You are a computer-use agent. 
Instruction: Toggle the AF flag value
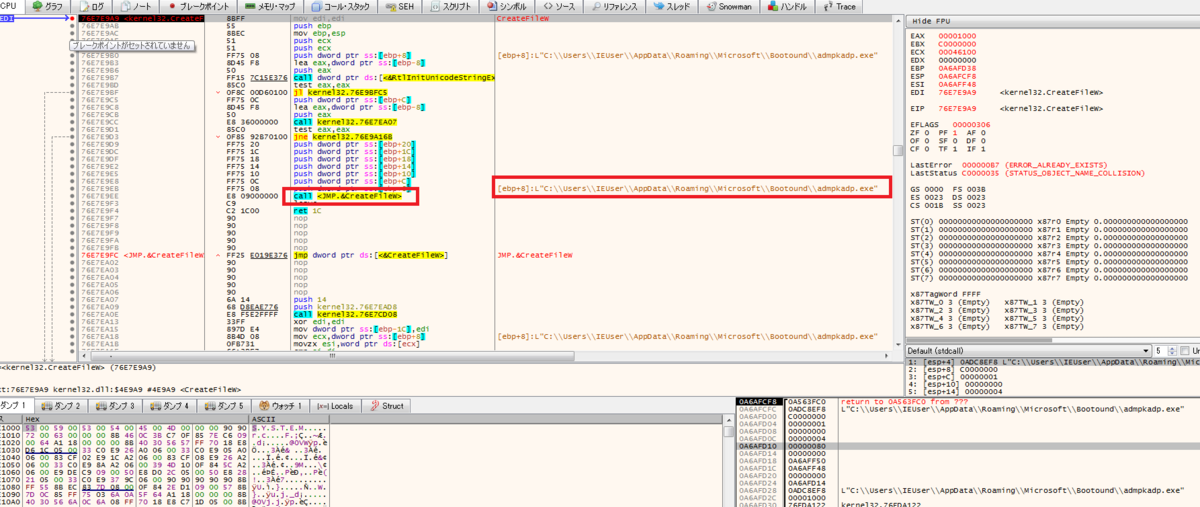tap(983, 132)
